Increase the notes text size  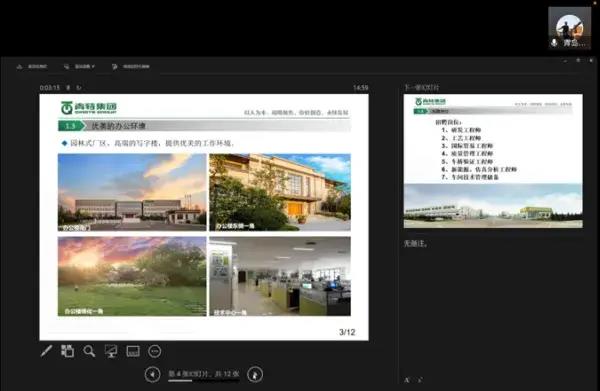407,380
